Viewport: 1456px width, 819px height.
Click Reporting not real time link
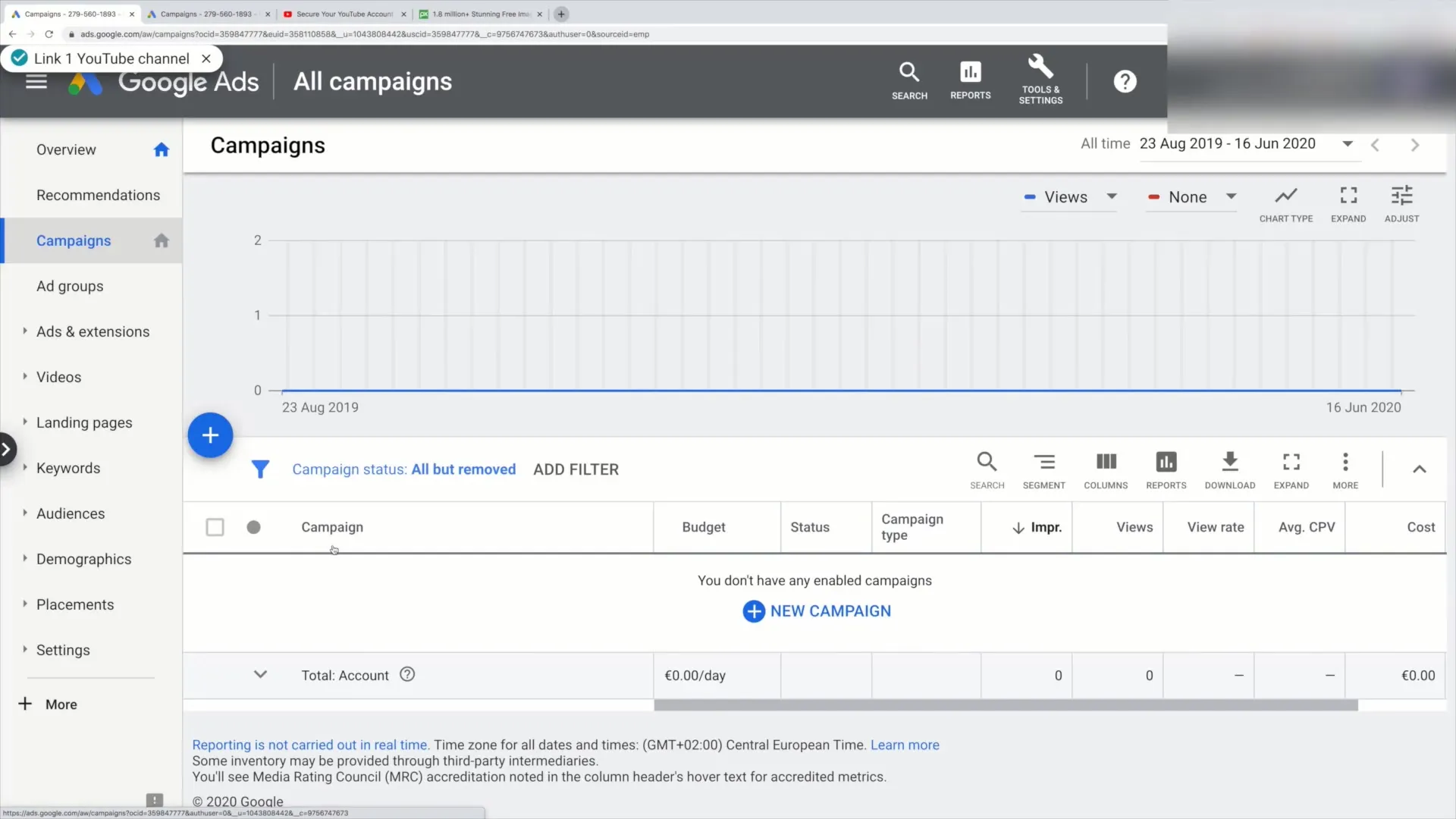tap(311, 744)
